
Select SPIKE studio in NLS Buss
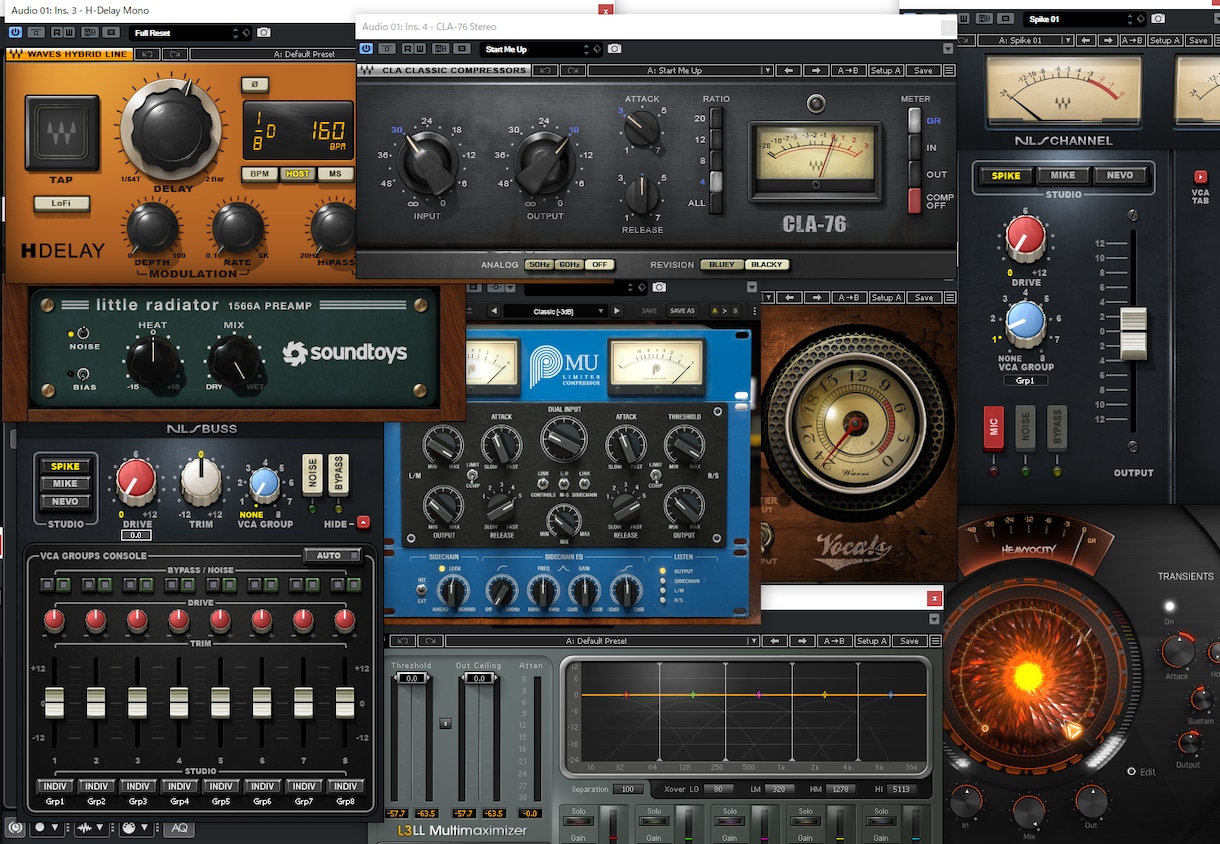click(64, 467)
